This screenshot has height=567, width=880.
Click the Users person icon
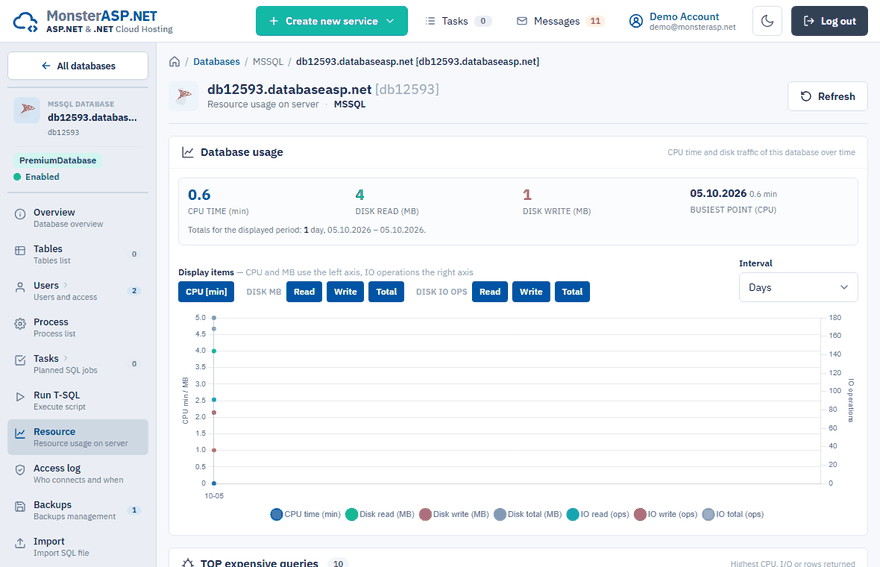tap(20, 287)
